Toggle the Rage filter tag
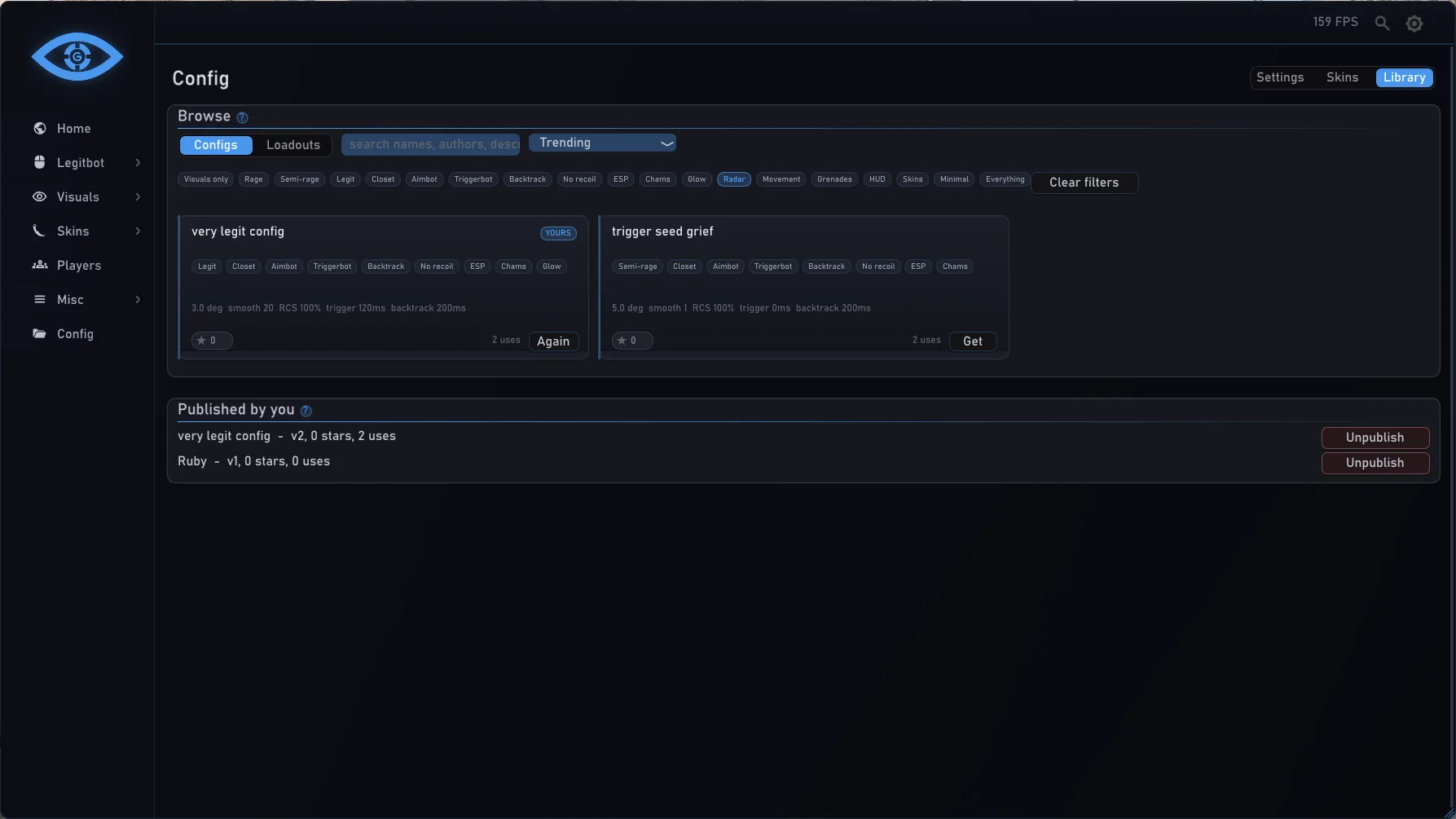The height and width of the screenshot is (819, 1456). point(253,179)
